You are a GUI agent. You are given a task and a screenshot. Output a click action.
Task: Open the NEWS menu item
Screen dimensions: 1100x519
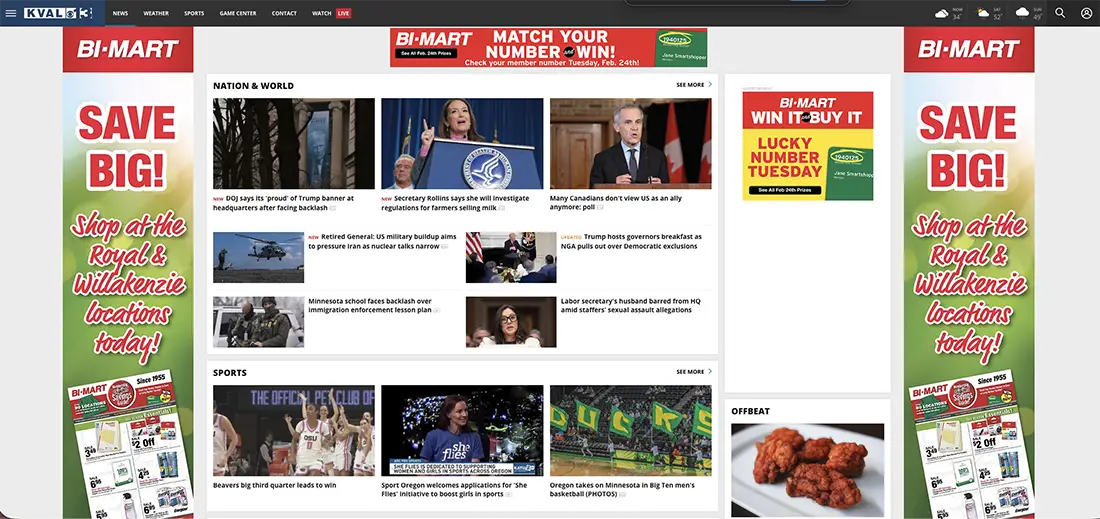(x=120, y=13)
